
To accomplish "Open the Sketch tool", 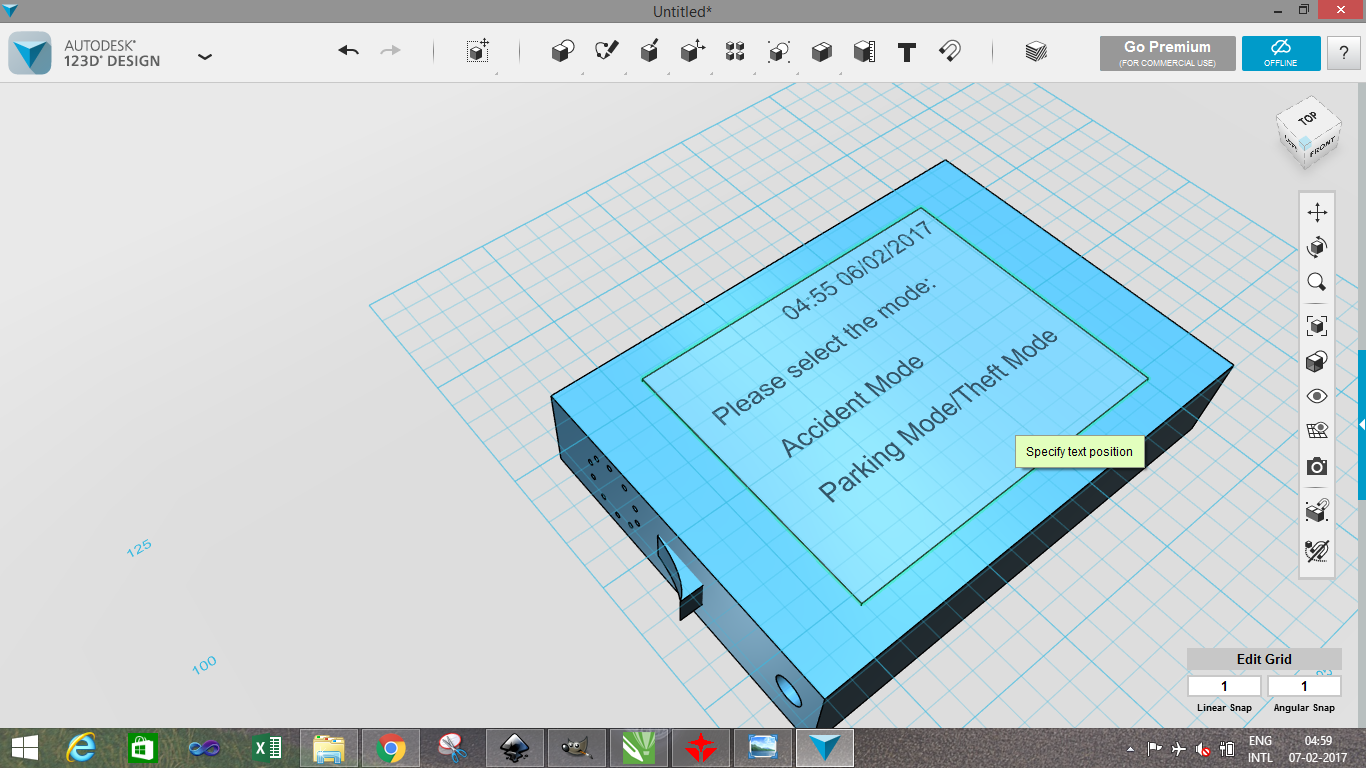I will (606, 52).
